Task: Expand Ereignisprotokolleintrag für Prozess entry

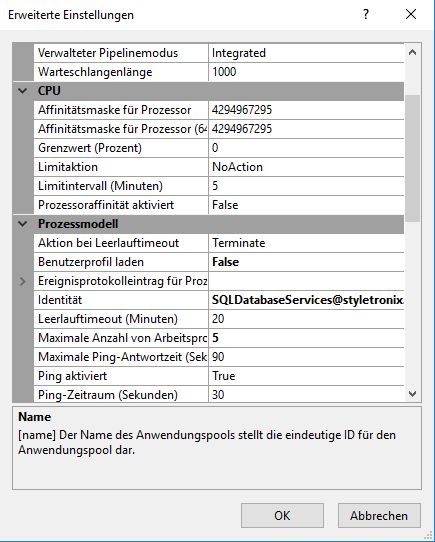Action: tap(23, 281)
